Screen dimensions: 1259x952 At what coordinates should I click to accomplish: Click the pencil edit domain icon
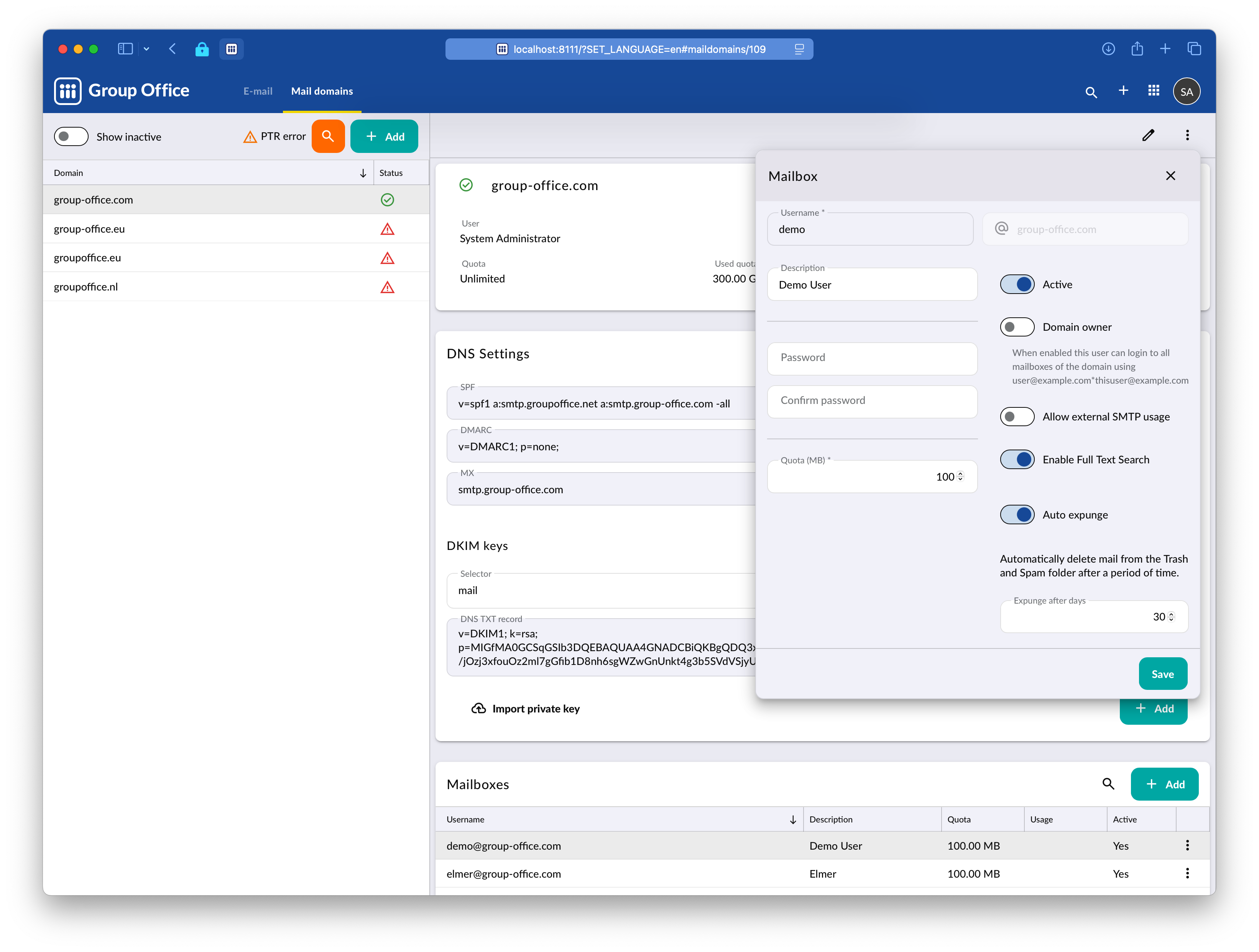(1148, 135)
